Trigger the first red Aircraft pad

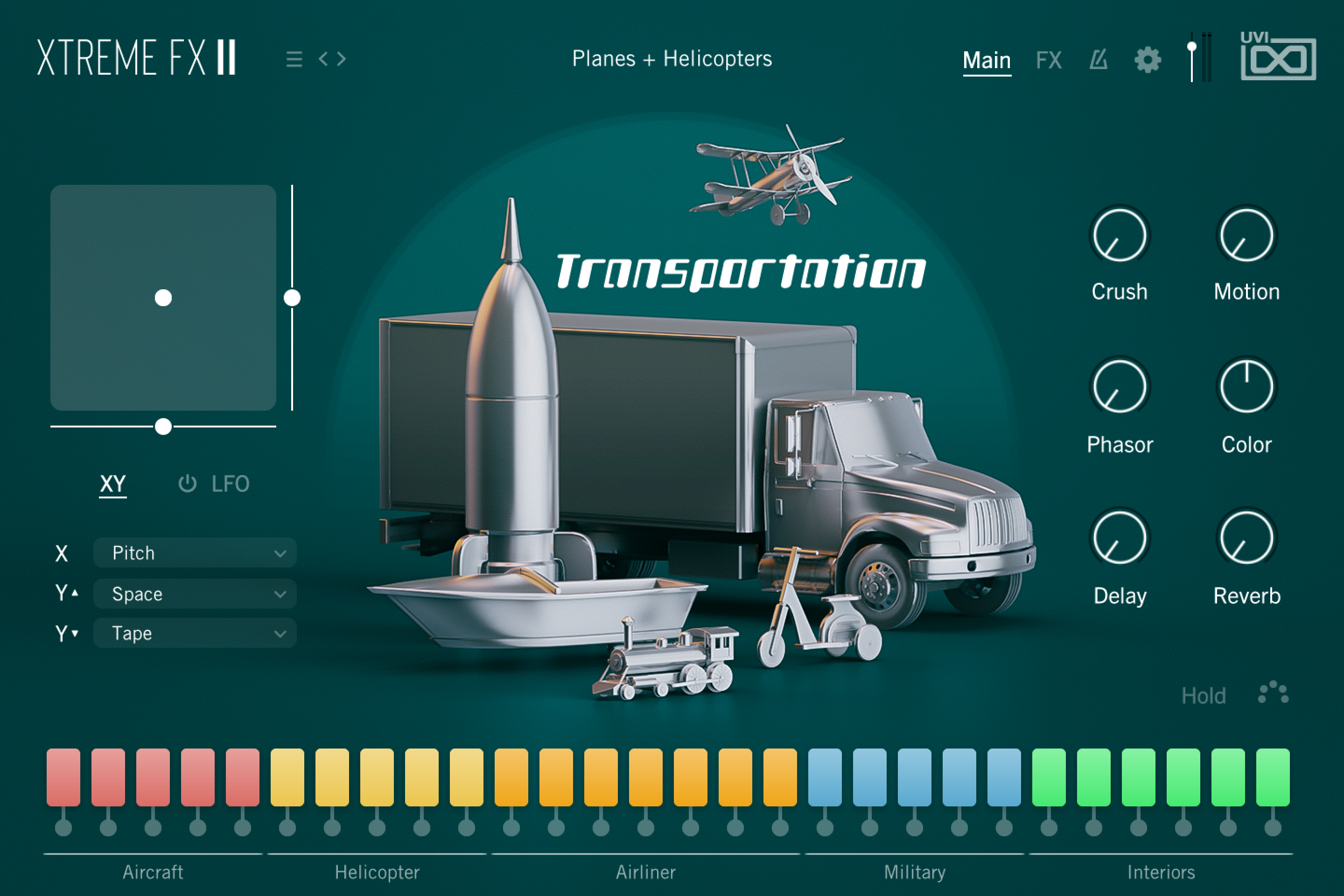tap(63, 777)
